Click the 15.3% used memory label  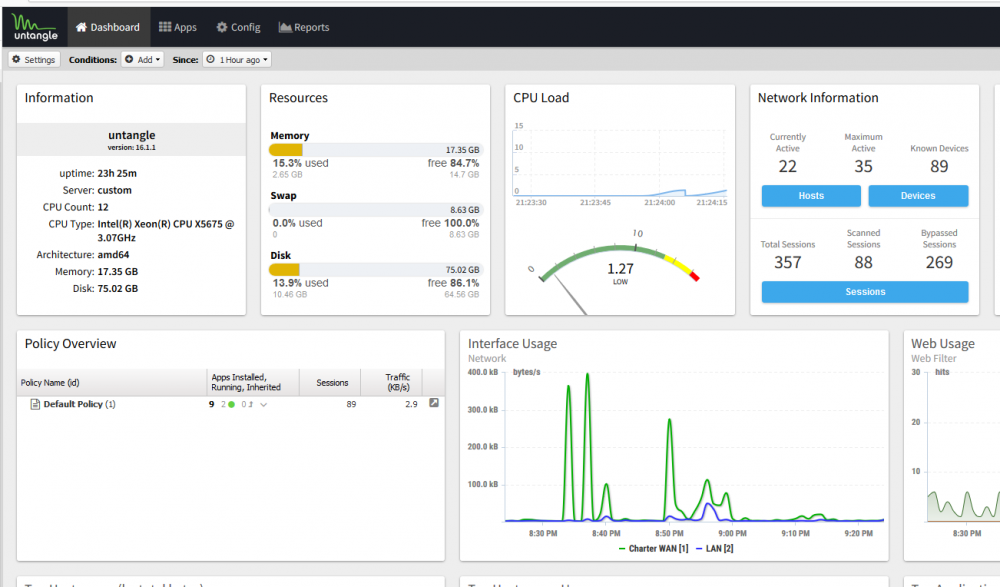click(x=300, y=163)
